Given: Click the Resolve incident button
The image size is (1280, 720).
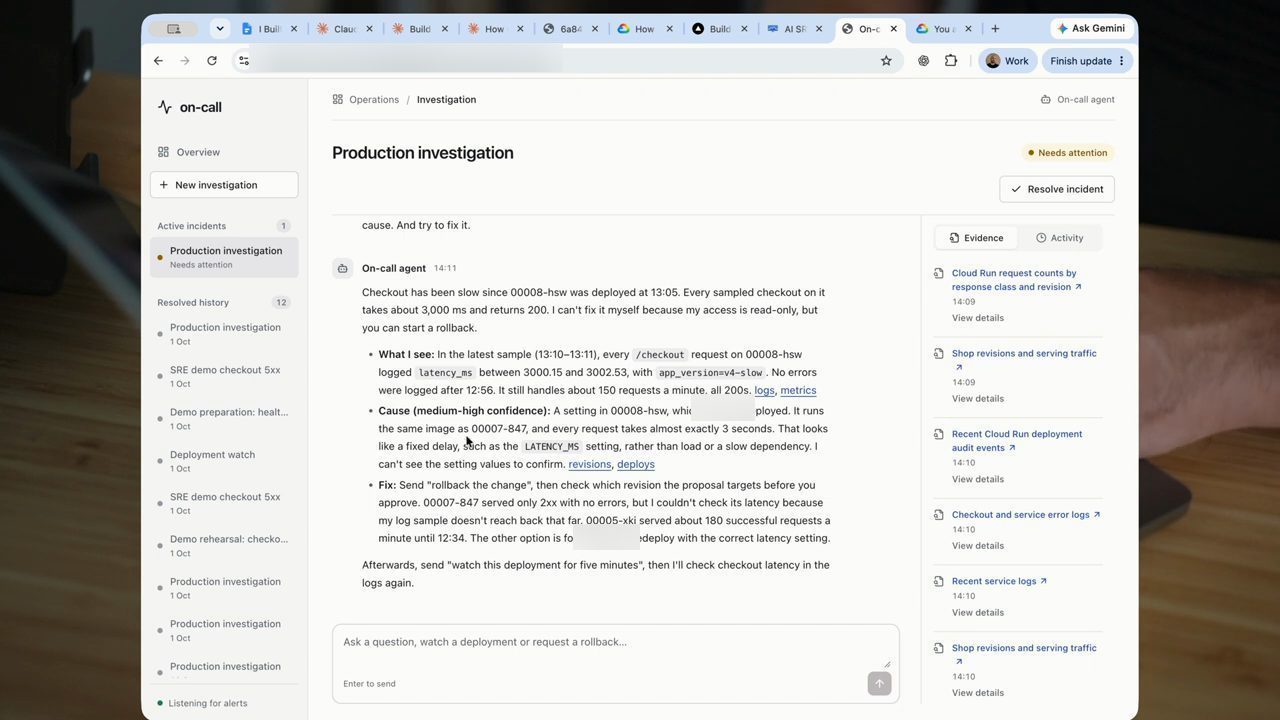Looking at the screenshot, I should tap(1057, 189).
